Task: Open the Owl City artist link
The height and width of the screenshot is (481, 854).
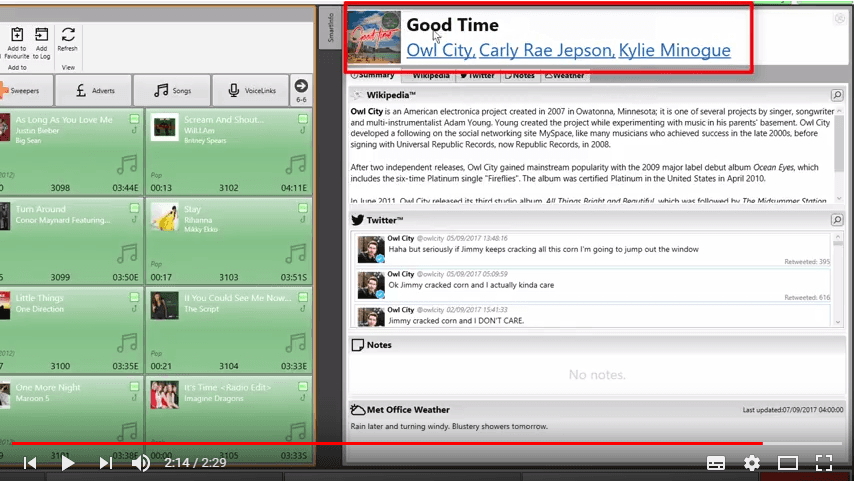Action: [x=441, y=50]
